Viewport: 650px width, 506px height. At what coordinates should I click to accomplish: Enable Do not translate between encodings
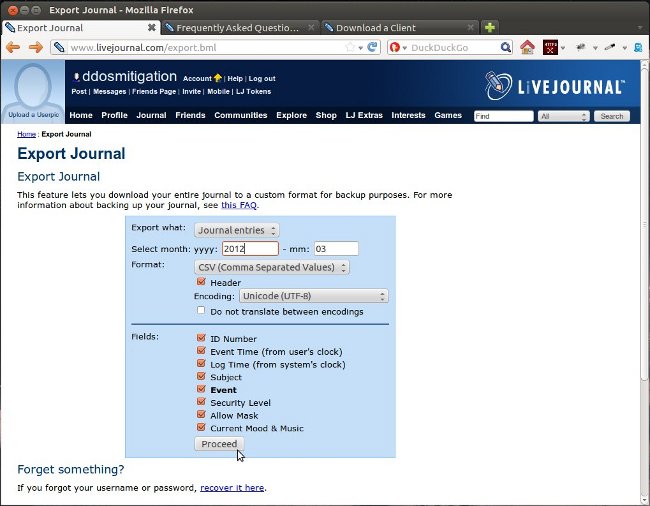point(202,311)
